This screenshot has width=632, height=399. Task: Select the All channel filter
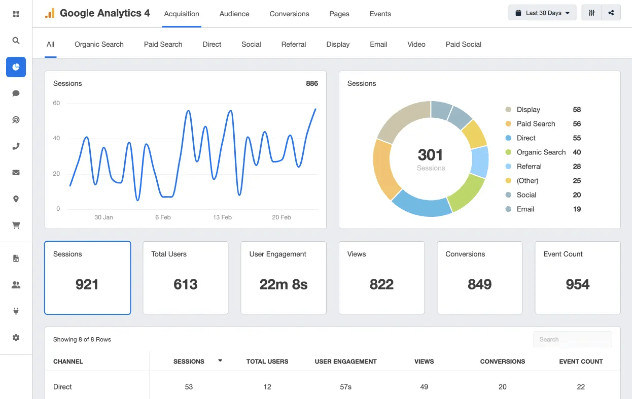click(50, 44)
